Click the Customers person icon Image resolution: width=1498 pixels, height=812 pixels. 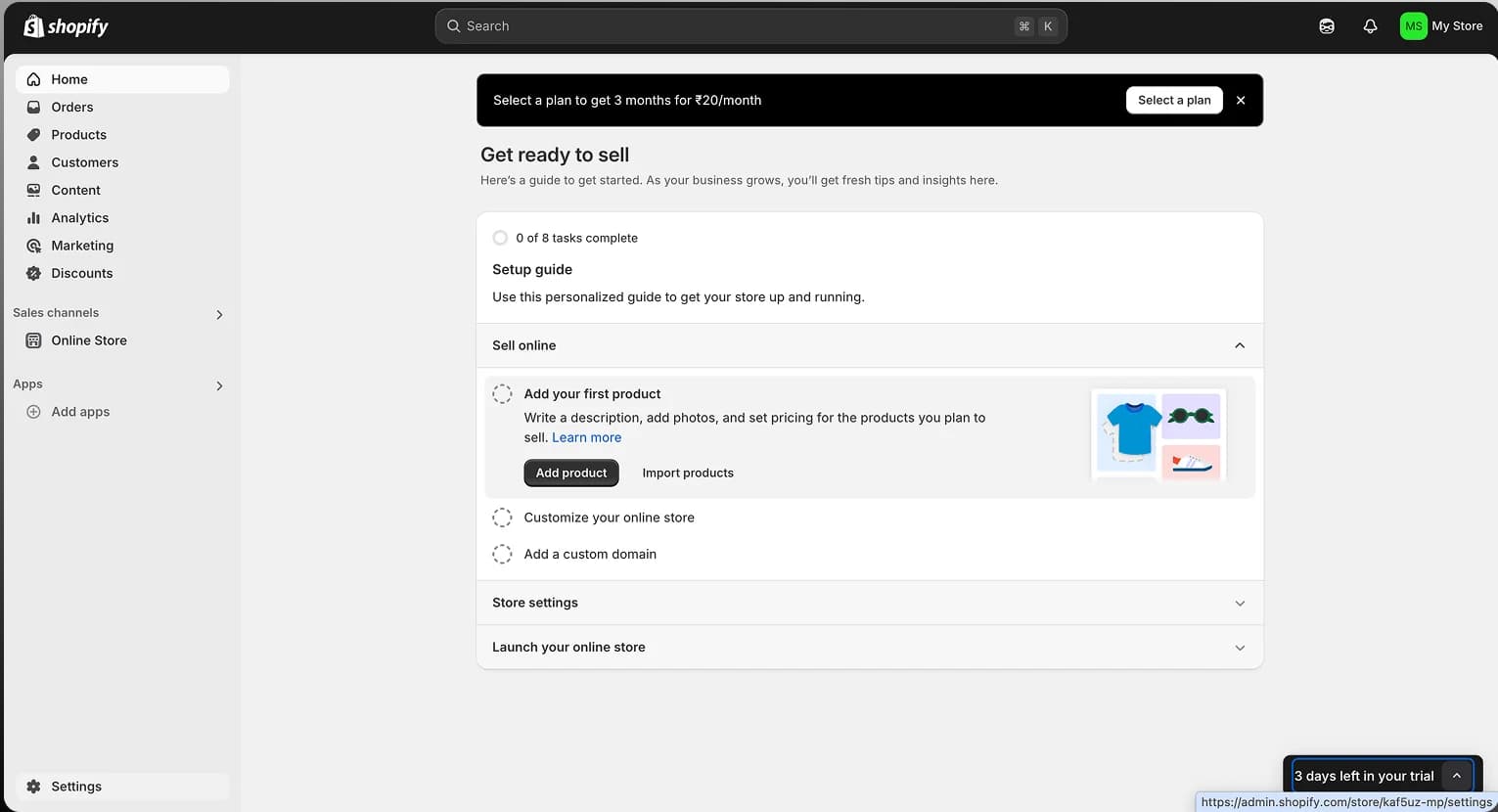click(33, 162)
